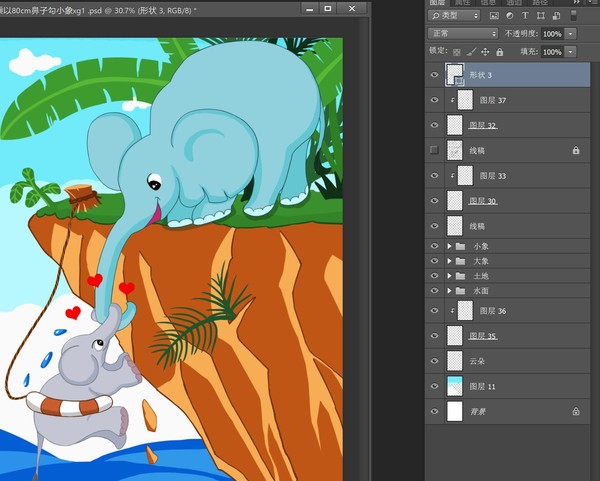Viewport: 600px width, 481px height.
Task: Expand the 小象 layer group
Action: [x=450, y=246]
